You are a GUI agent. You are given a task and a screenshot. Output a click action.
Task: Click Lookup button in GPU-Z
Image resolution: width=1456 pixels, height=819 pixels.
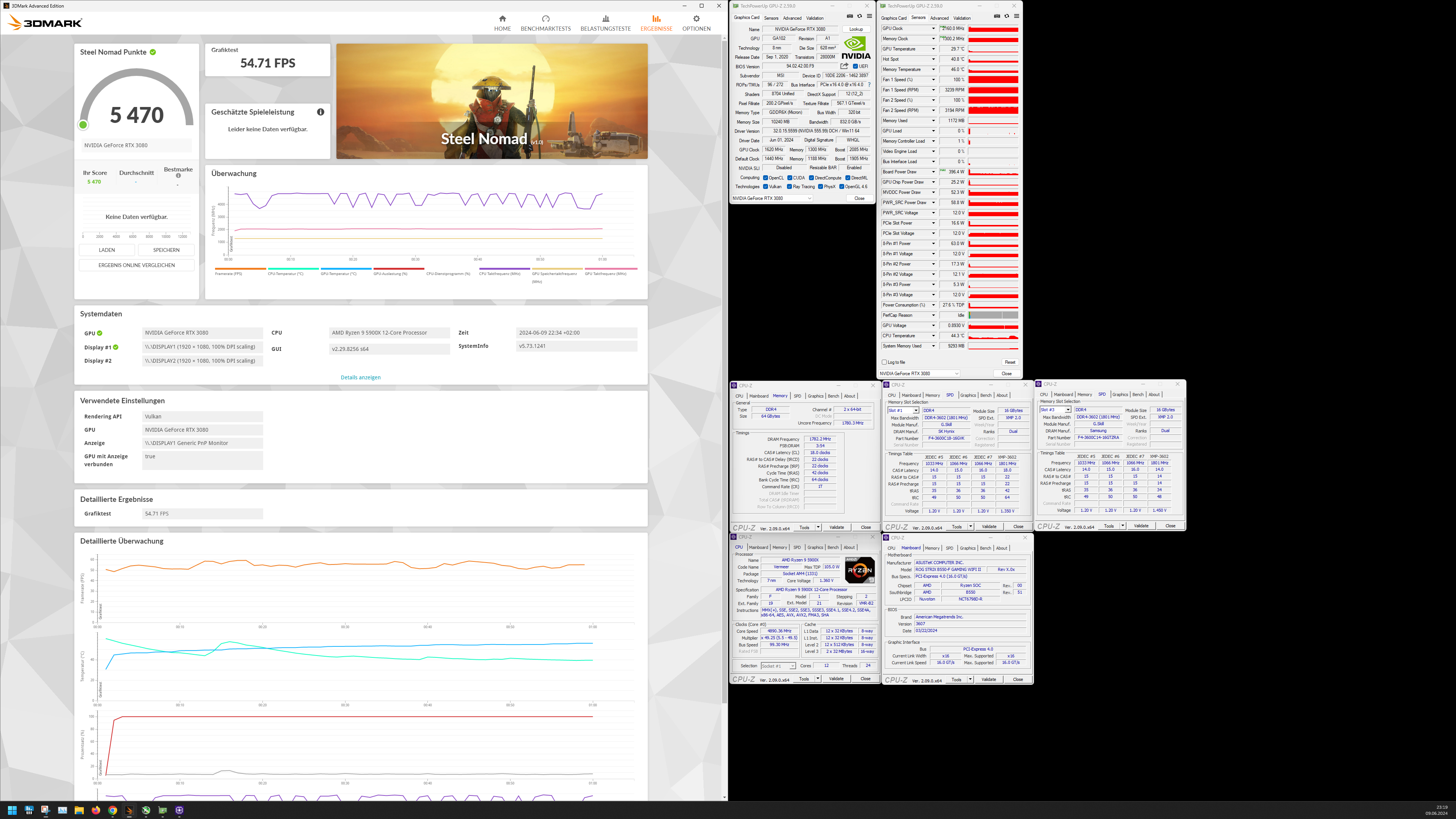coord(856,29)
